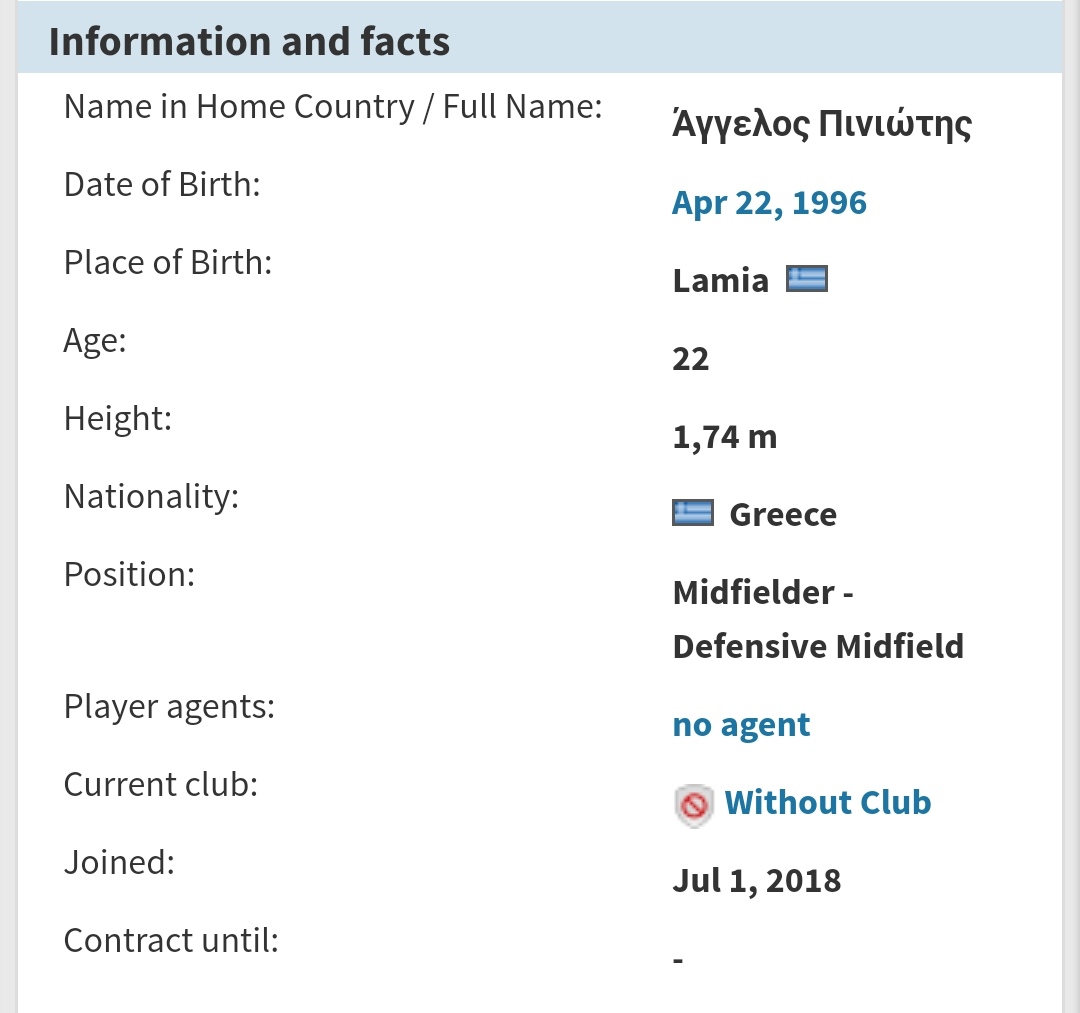Click the Greece nationality text
Screen dimensions: 1080x1013
pyautogui.click(x=783, y=514)
